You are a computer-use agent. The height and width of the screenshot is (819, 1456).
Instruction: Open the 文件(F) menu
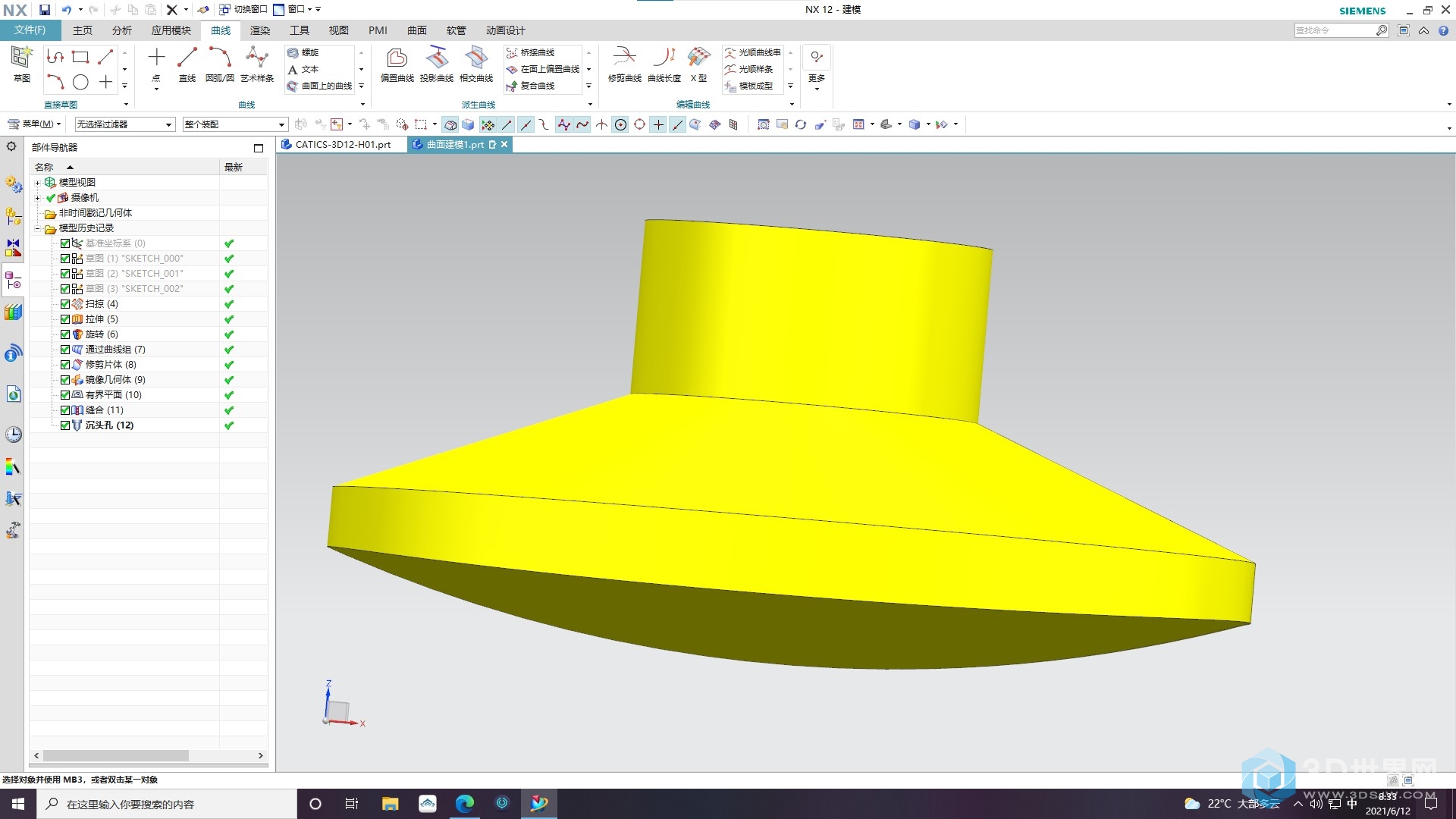[30, 30]
